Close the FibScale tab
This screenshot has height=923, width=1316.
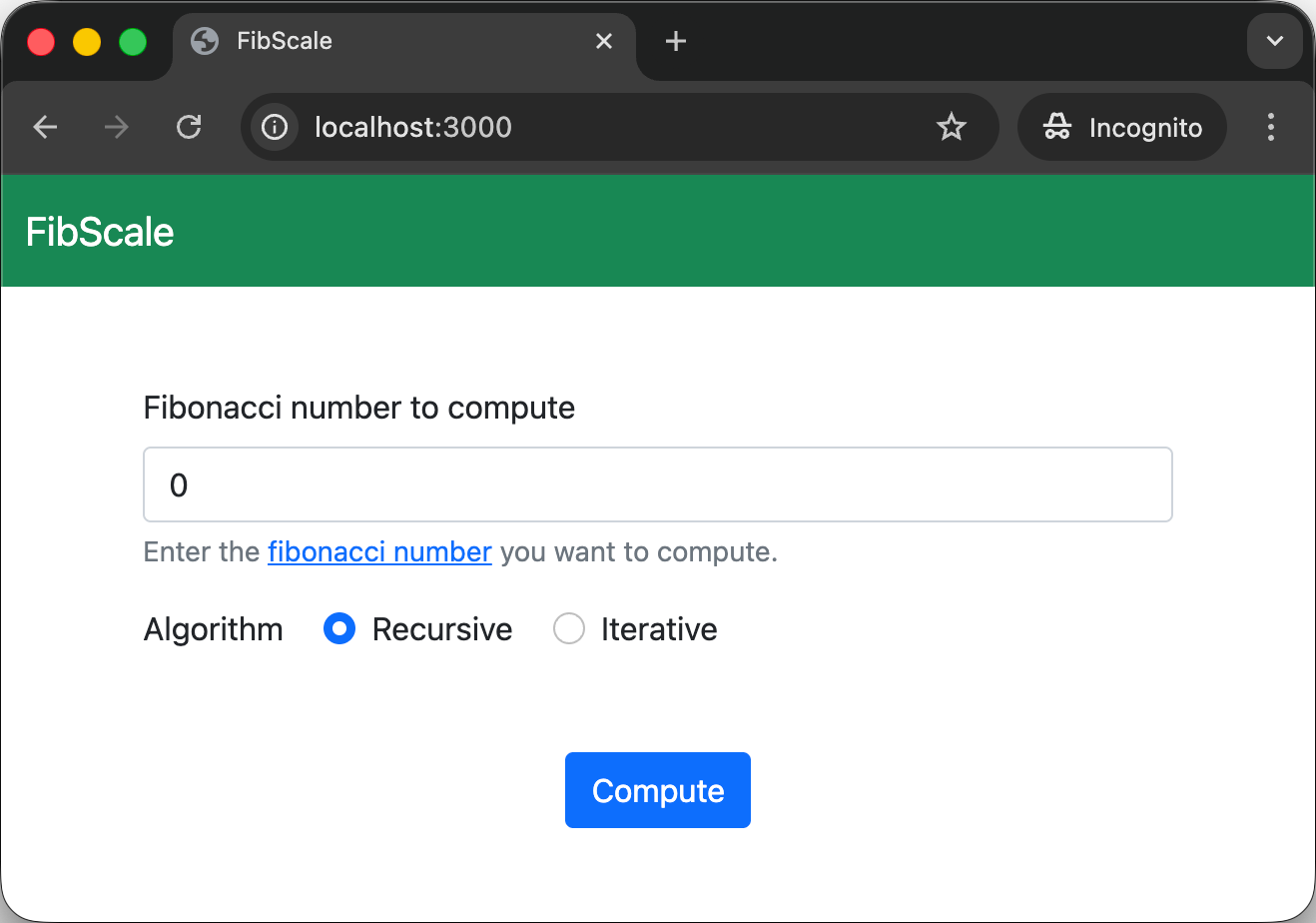click(604, 41)
